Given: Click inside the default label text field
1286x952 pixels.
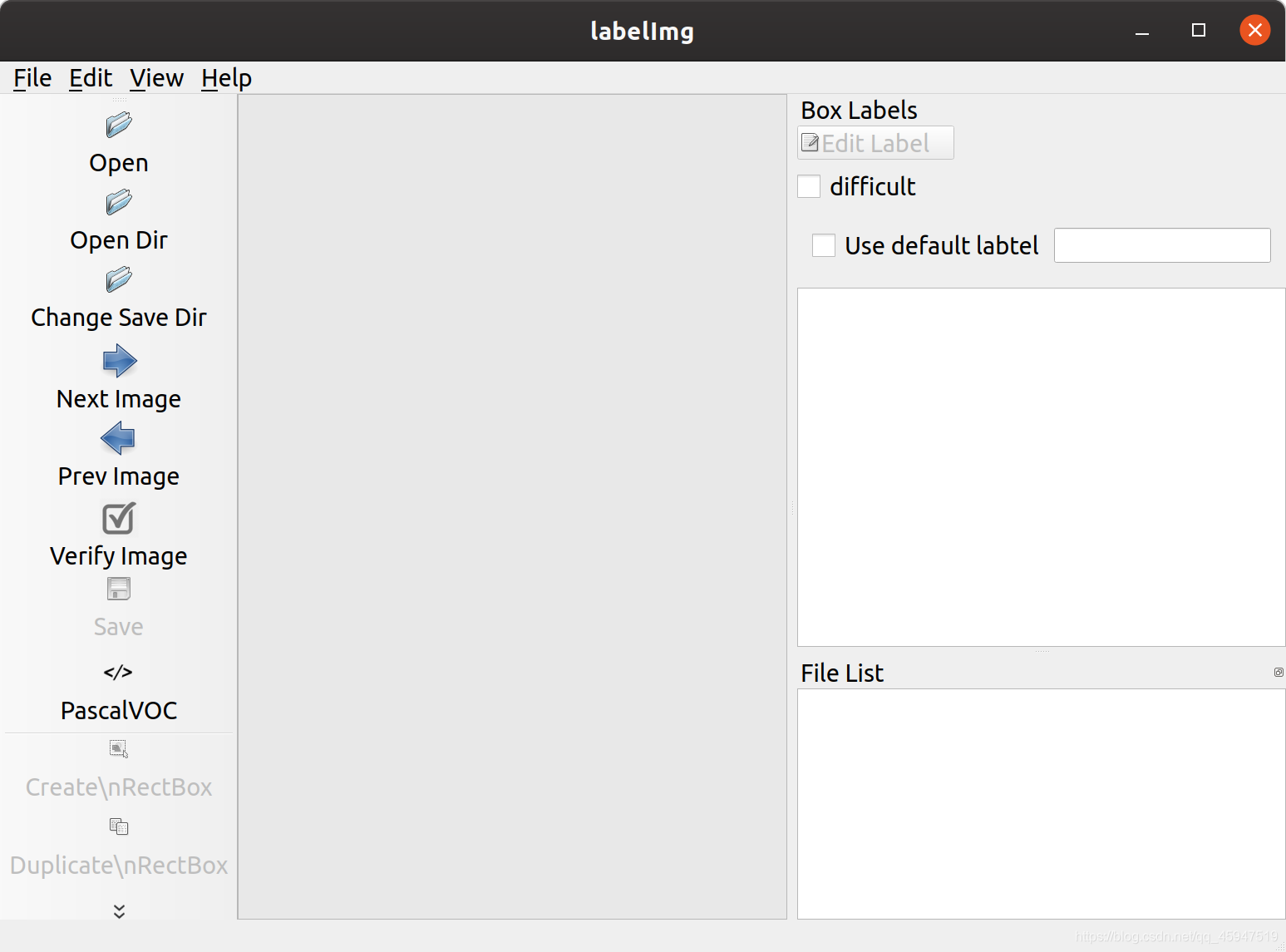Looking at the screenshot, I should [x=1161, y=245].
